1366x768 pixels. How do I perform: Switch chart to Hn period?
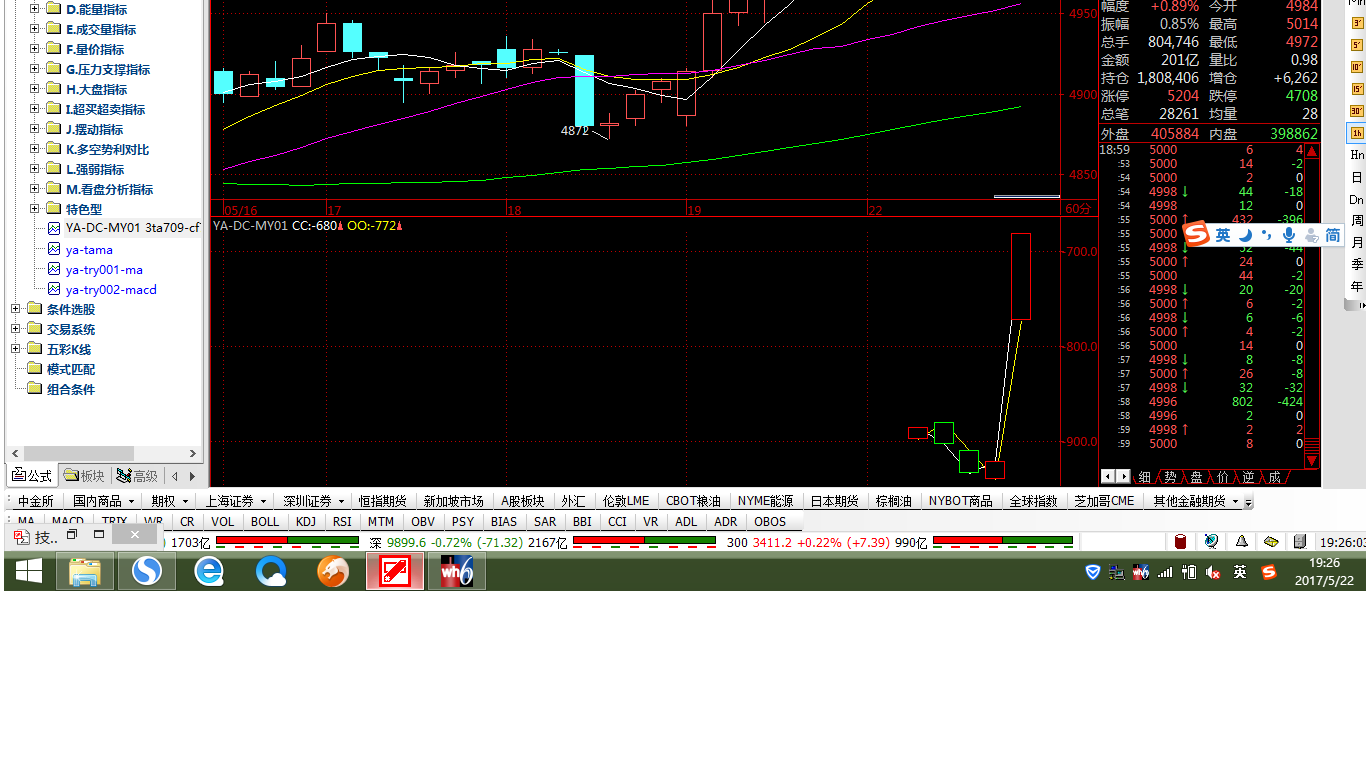[x=1357, y=155]
